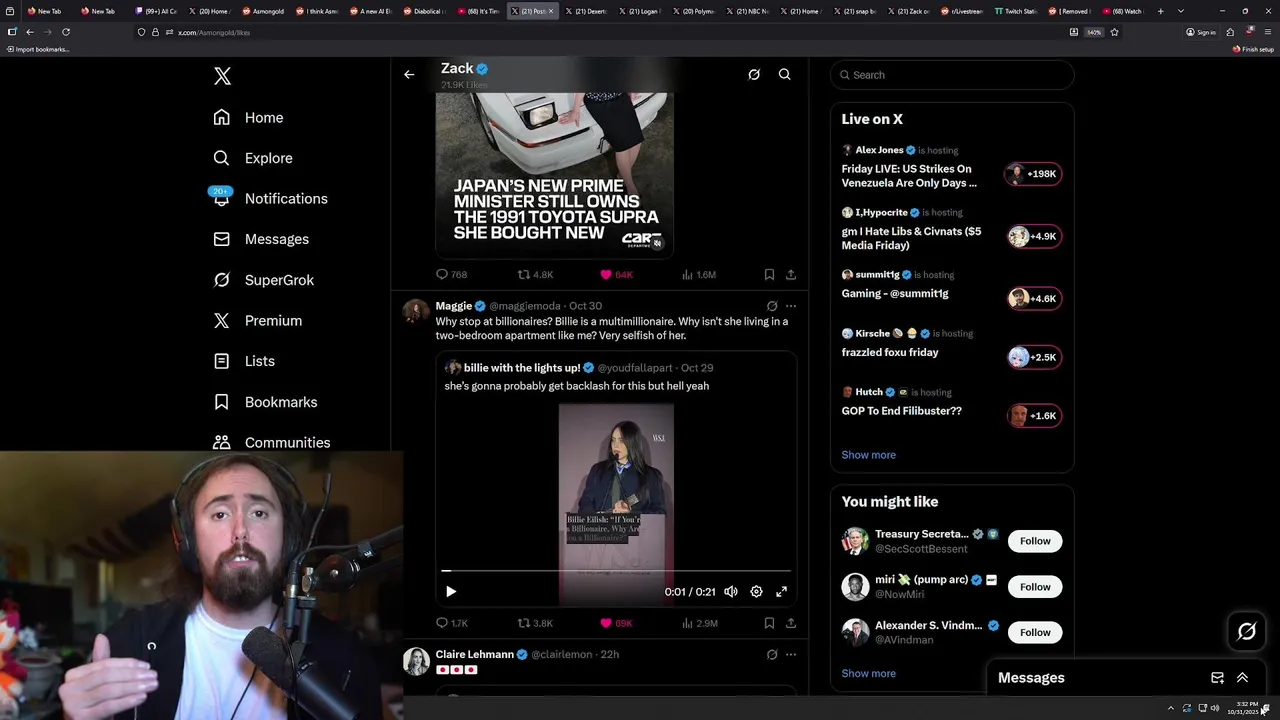
Task: Bookmark Maggie's post
Action: click(x=769, y=623)
